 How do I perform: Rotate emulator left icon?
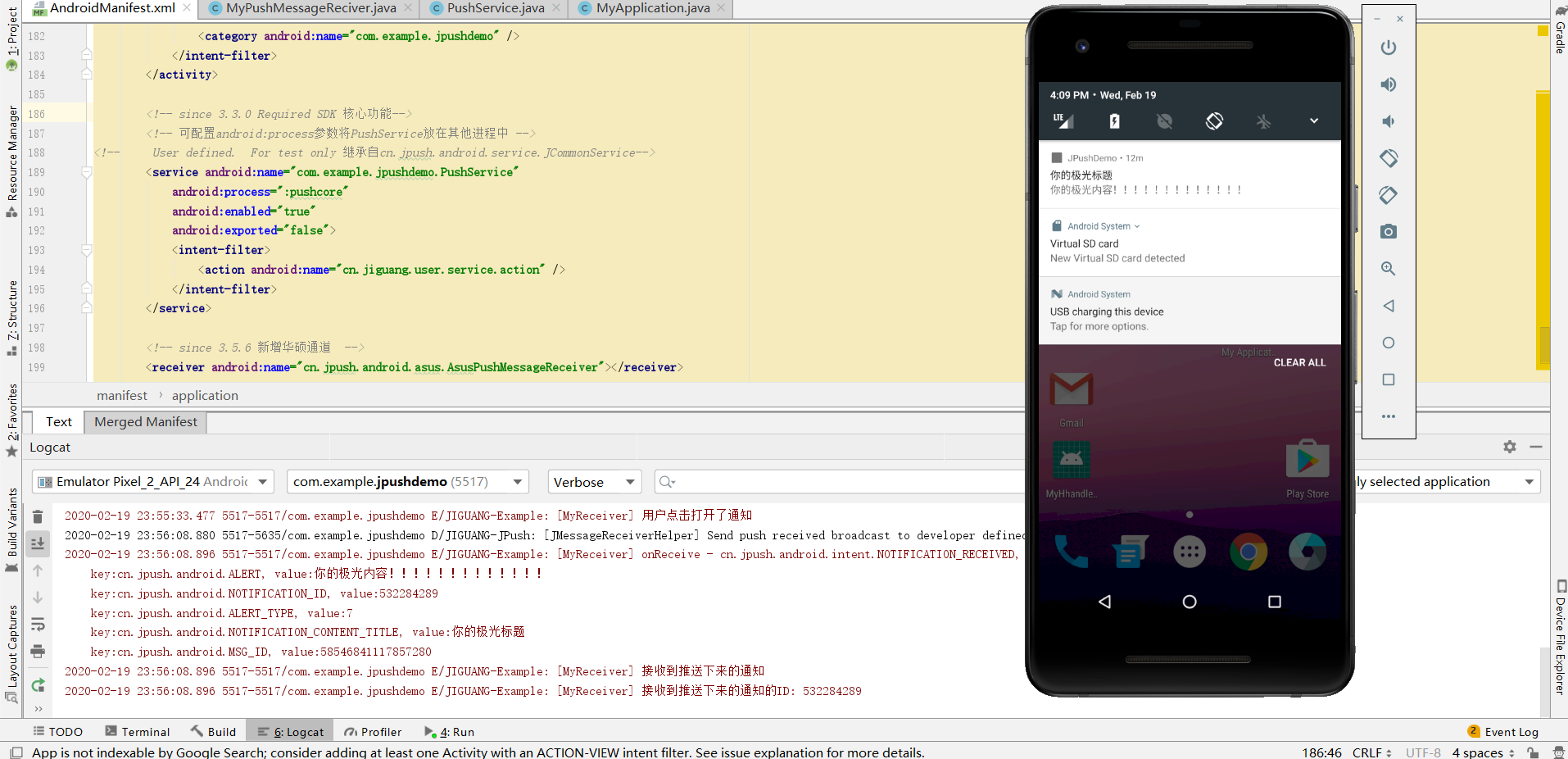[1388, 157]
